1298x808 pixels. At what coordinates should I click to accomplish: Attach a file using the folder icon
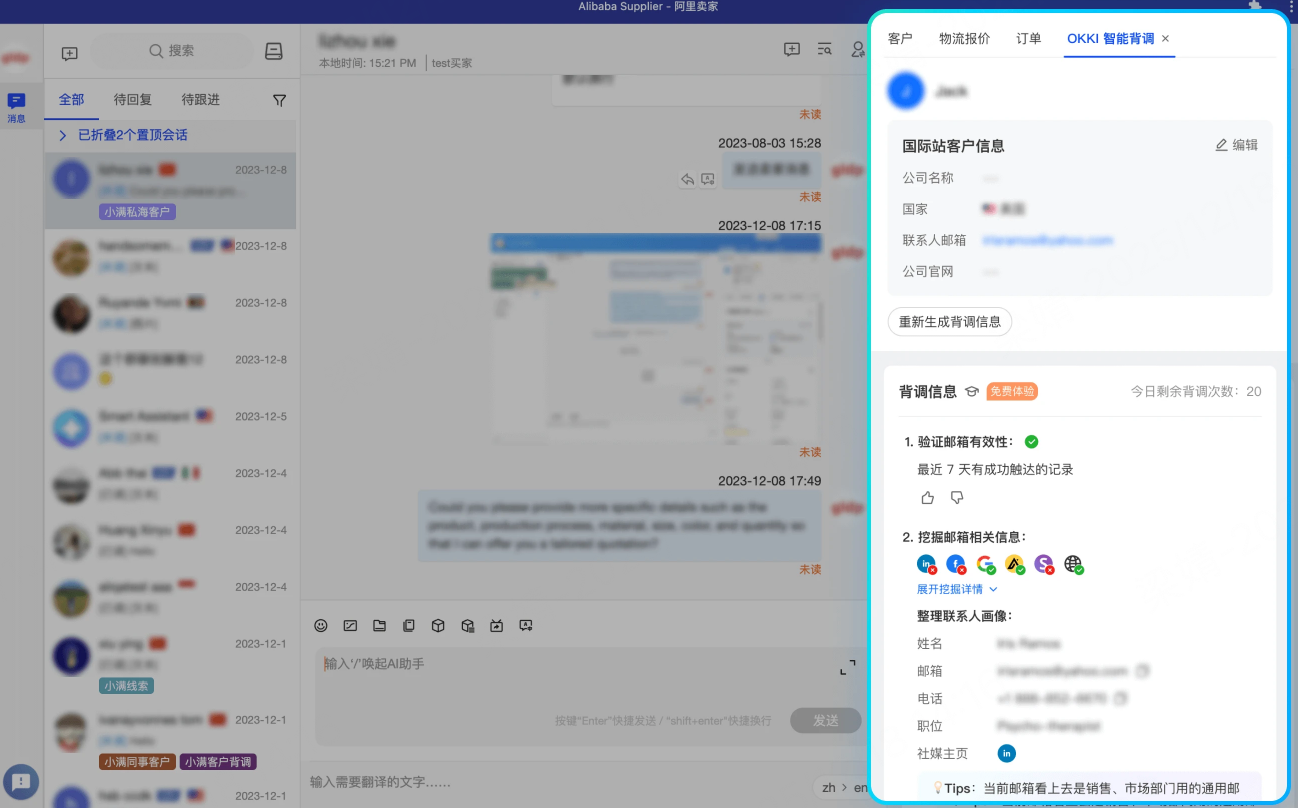tap(379, 626)
